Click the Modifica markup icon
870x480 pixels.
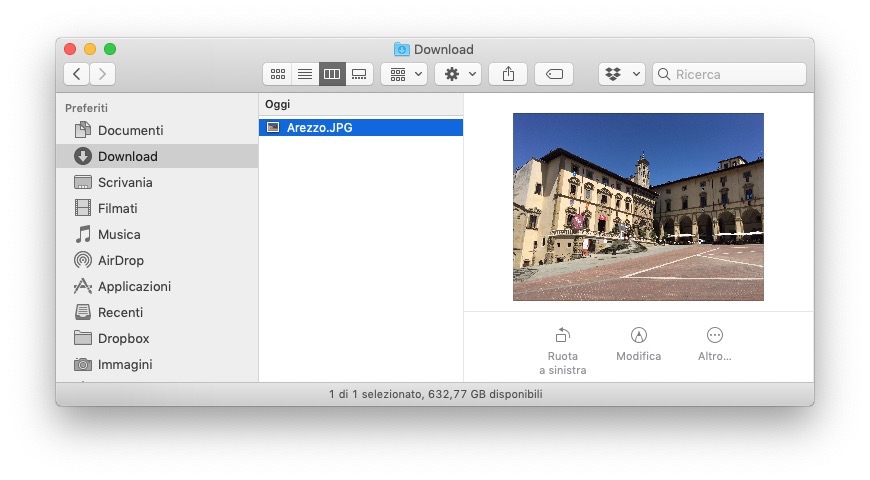(x=638, y=336)
